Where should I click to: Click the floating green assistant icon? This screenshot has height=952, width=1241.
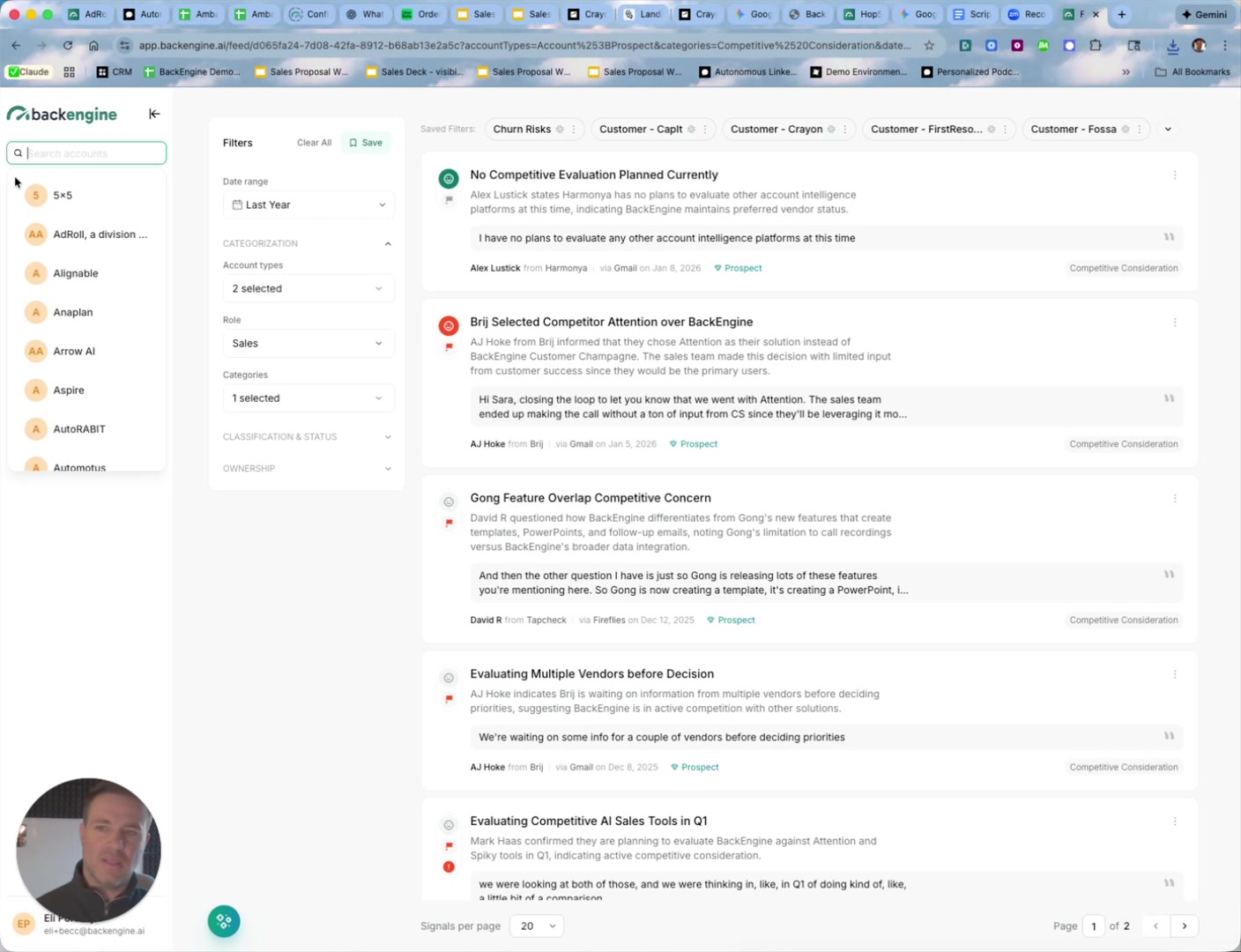[x=224, y=921]
